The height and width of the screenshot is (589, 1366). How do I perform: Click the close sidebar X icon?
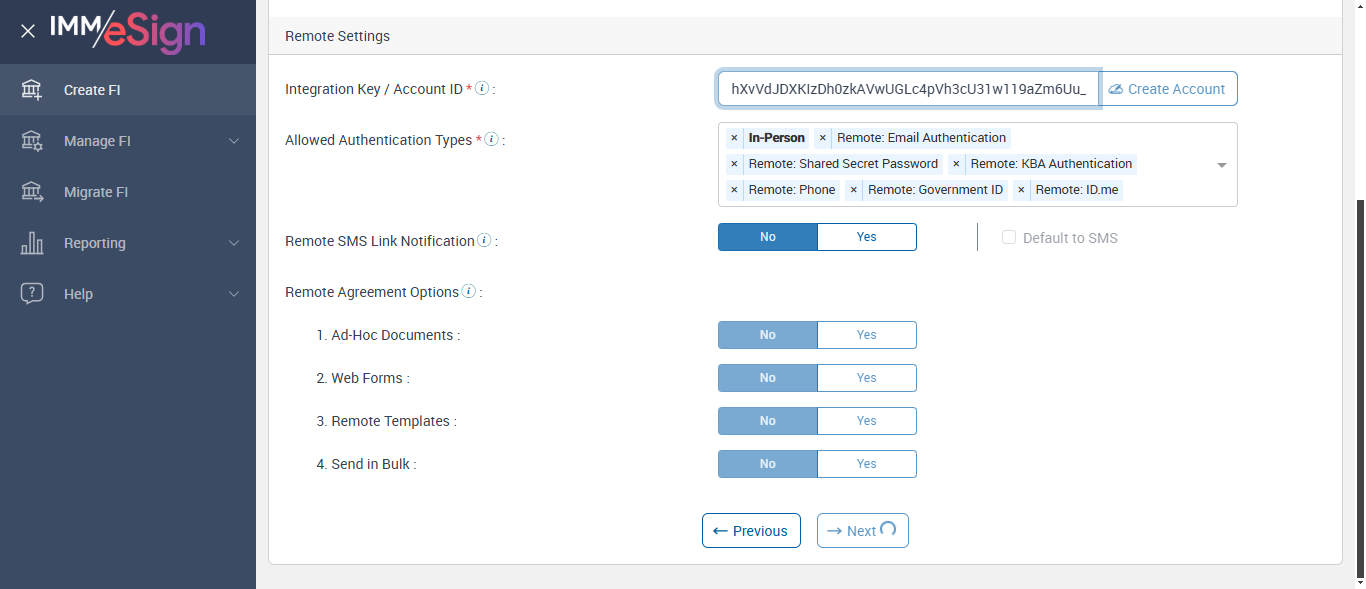pos(28,31)
